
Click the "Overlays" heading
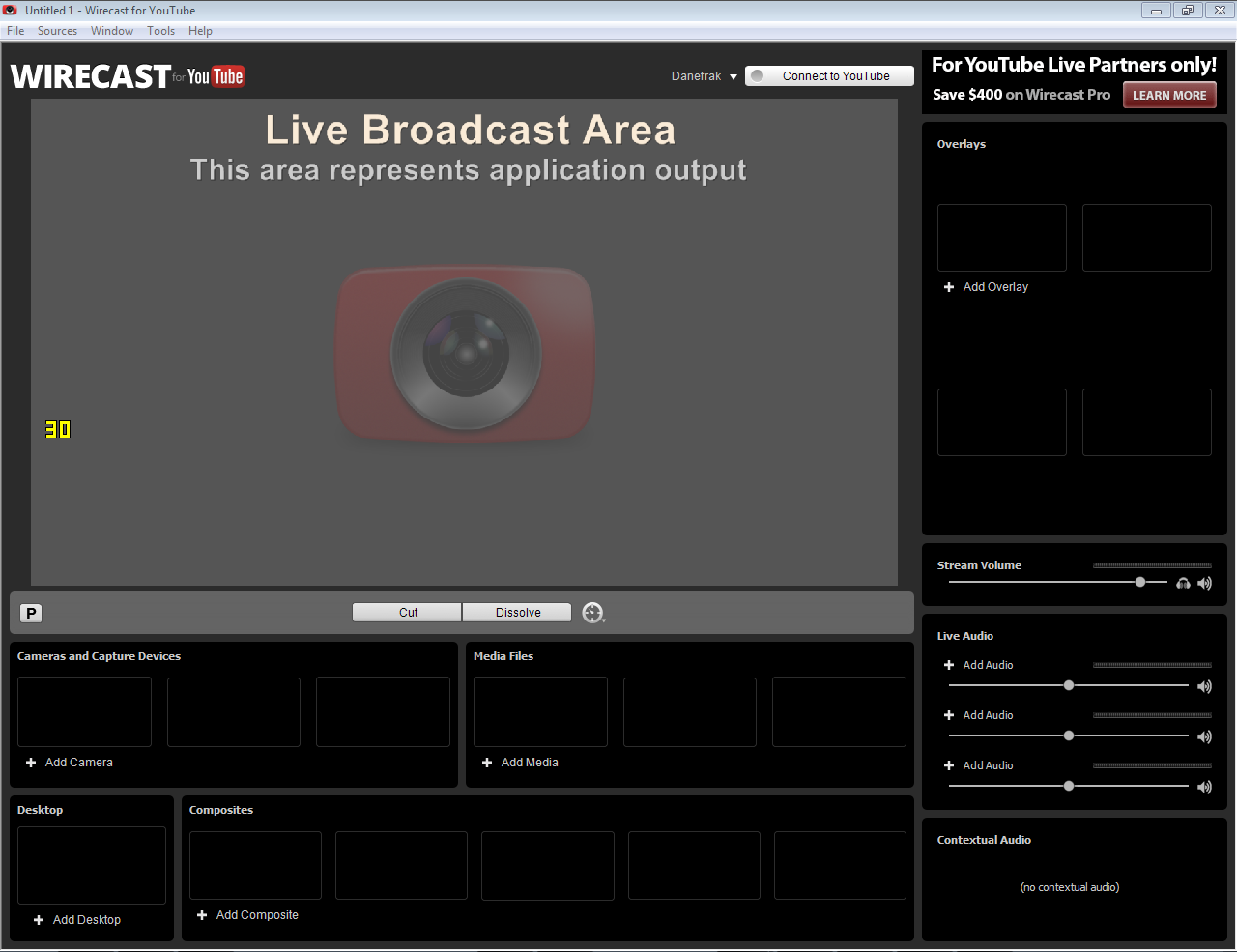(962, 144)
